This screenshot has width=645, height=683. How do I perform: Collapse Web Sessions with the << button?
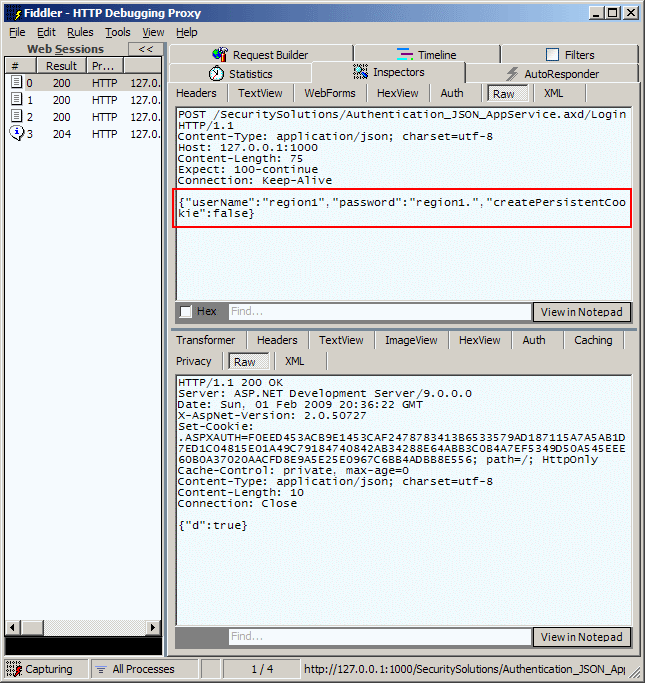(x=146, y=49)
